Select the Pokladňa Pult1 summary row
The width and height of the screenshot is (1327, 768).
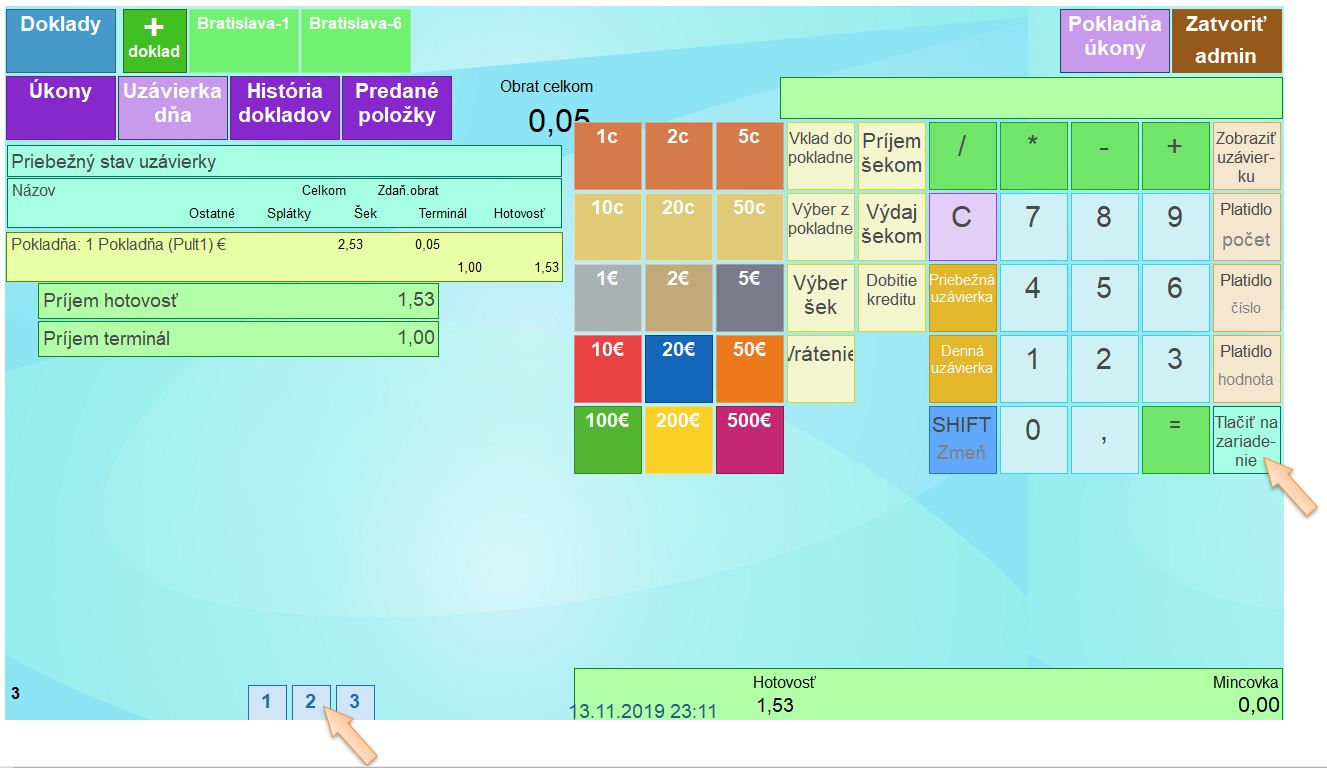tap(284, 256)
